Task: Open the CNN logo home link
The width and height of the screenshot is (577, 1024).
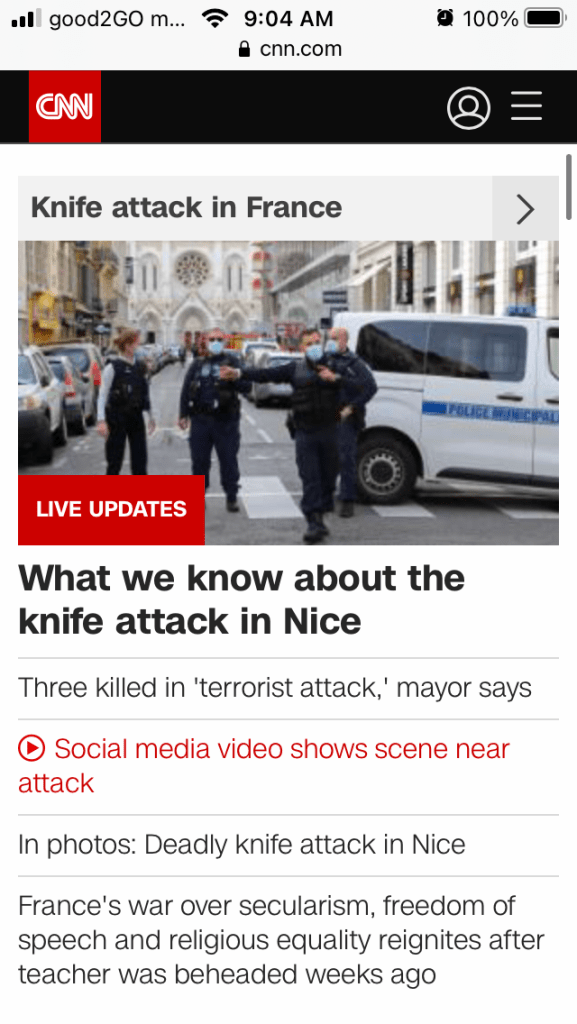Action: coord(65,106)
